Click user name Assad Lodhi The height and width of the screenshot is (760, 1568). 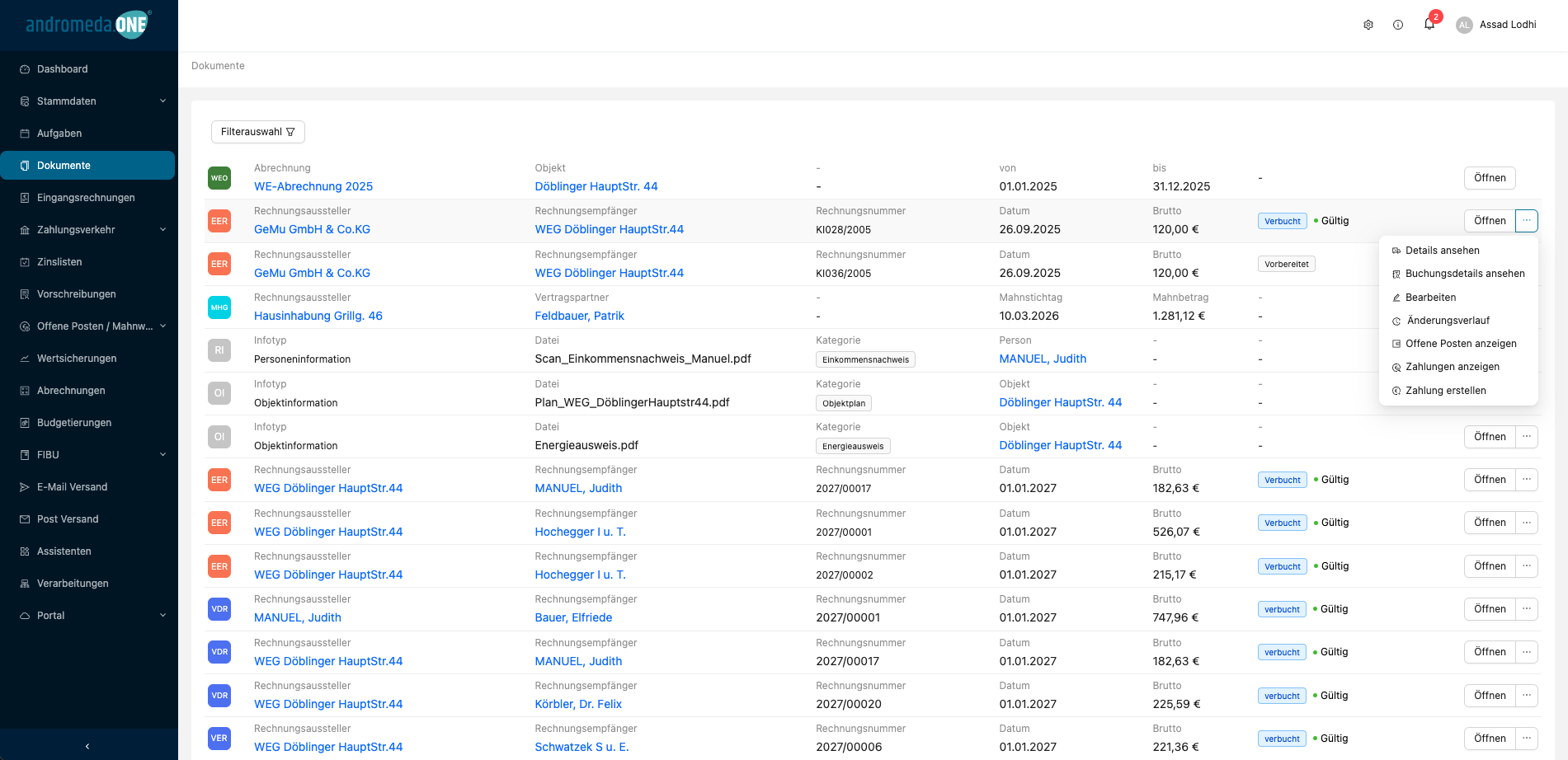click(1508, 25)
